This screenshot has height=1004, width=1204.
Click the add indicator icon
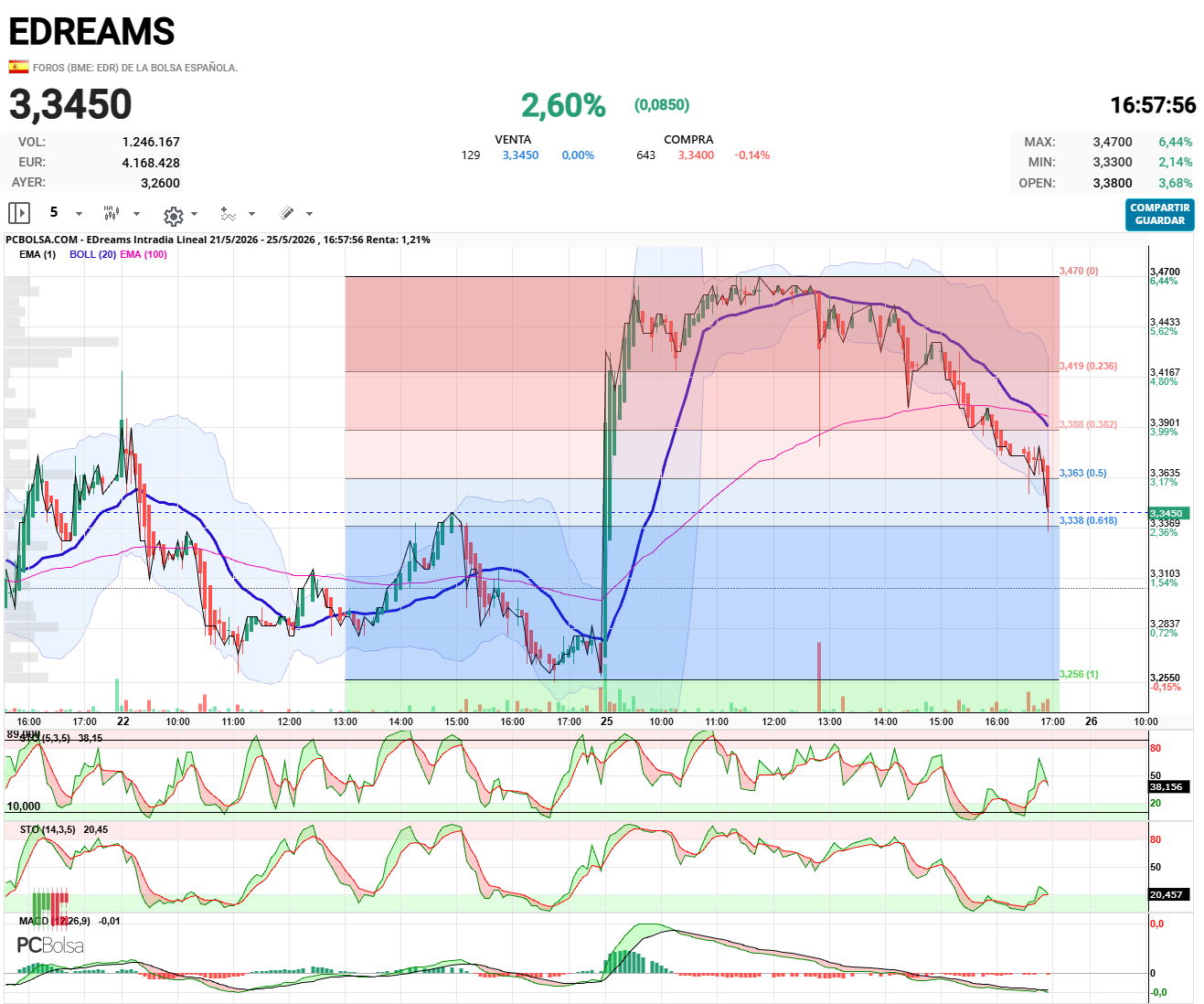click(229, 213)
